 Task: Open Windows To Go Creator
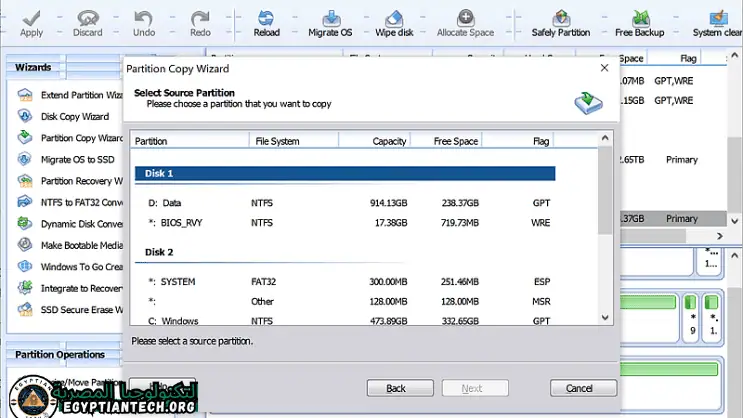pos(70,267)
